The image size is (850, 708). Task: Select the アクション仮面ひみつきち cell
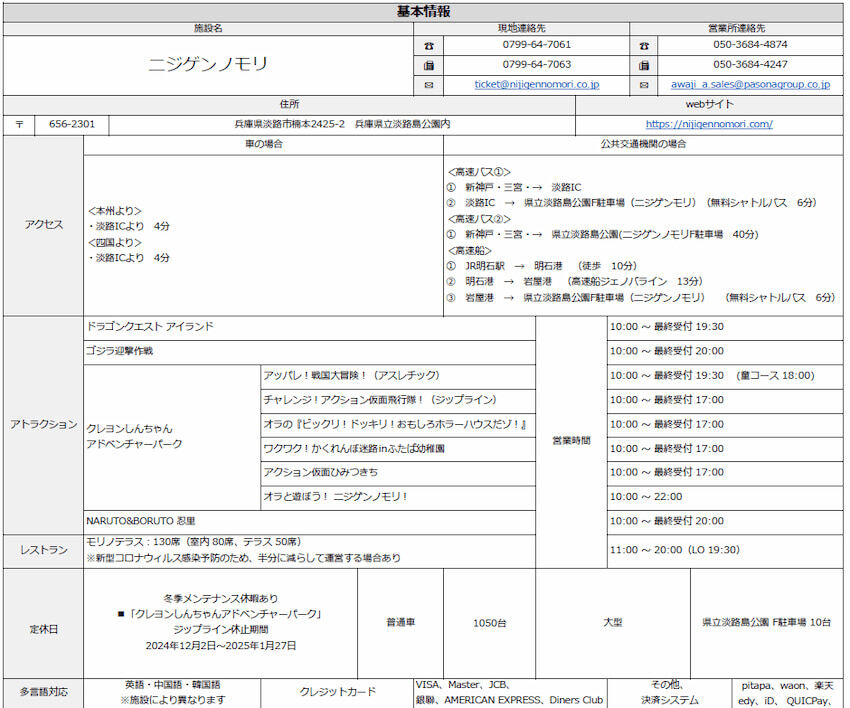click(398, 473)
